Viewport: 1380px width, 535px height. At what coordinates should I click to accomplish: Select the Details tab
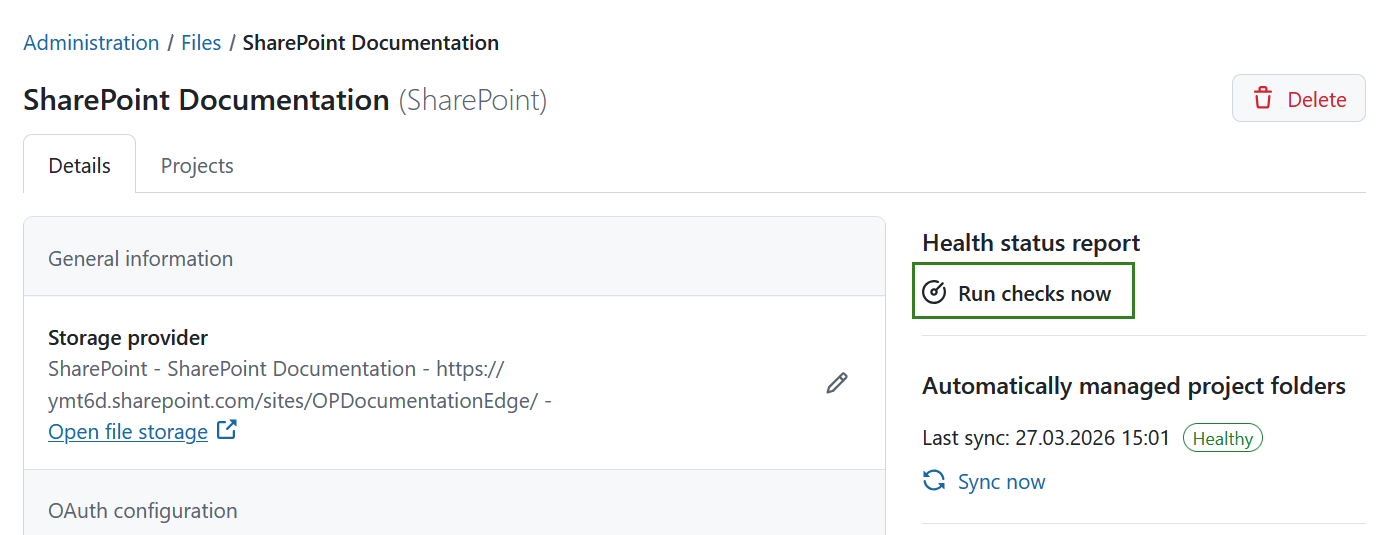[x=80, y=166]
